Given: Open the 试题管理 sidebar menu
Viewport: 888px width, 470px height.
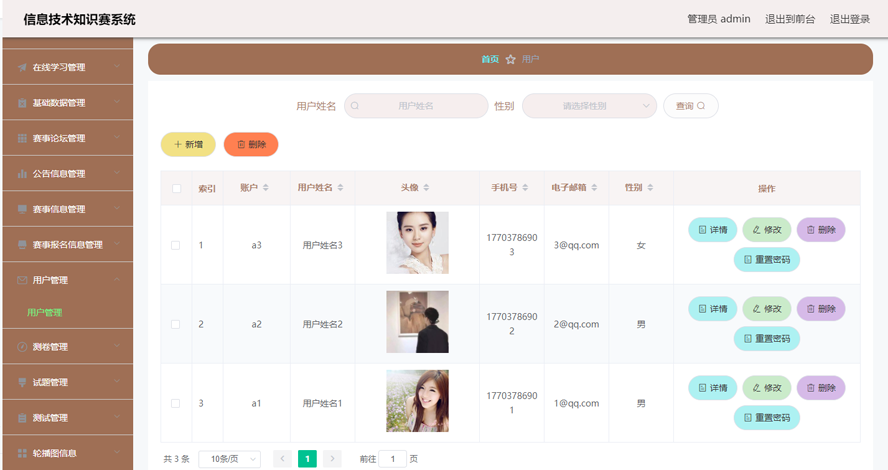Looking at the screenshot, I should pyautogui.click(x=68, y=382).
